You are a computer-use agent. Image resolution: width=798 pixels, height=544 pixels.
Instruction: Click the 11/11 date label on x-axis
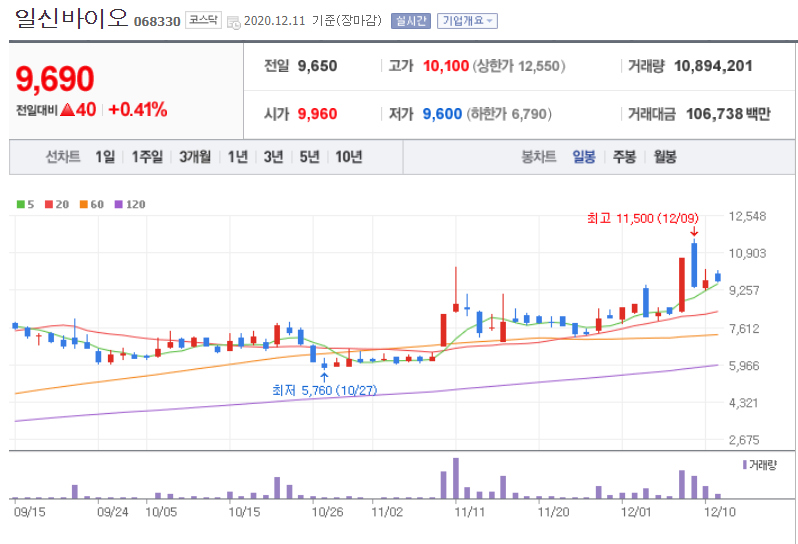(x=469, y=511)
